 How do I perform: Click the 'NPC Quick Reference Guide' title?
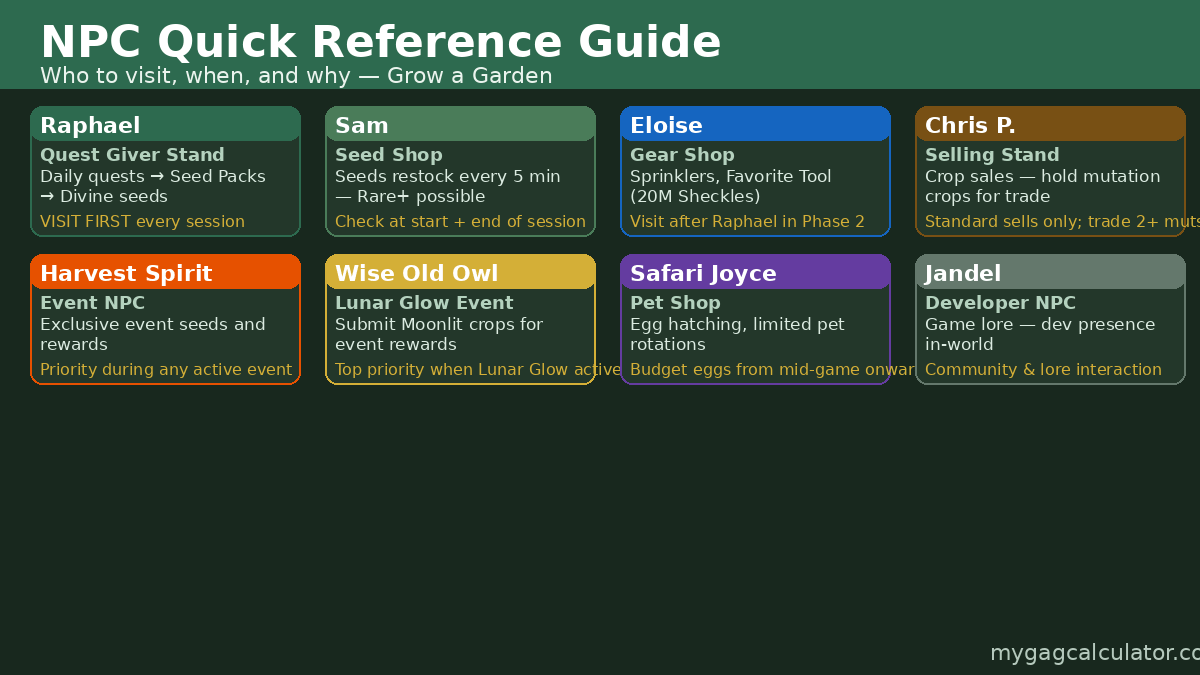380,43
